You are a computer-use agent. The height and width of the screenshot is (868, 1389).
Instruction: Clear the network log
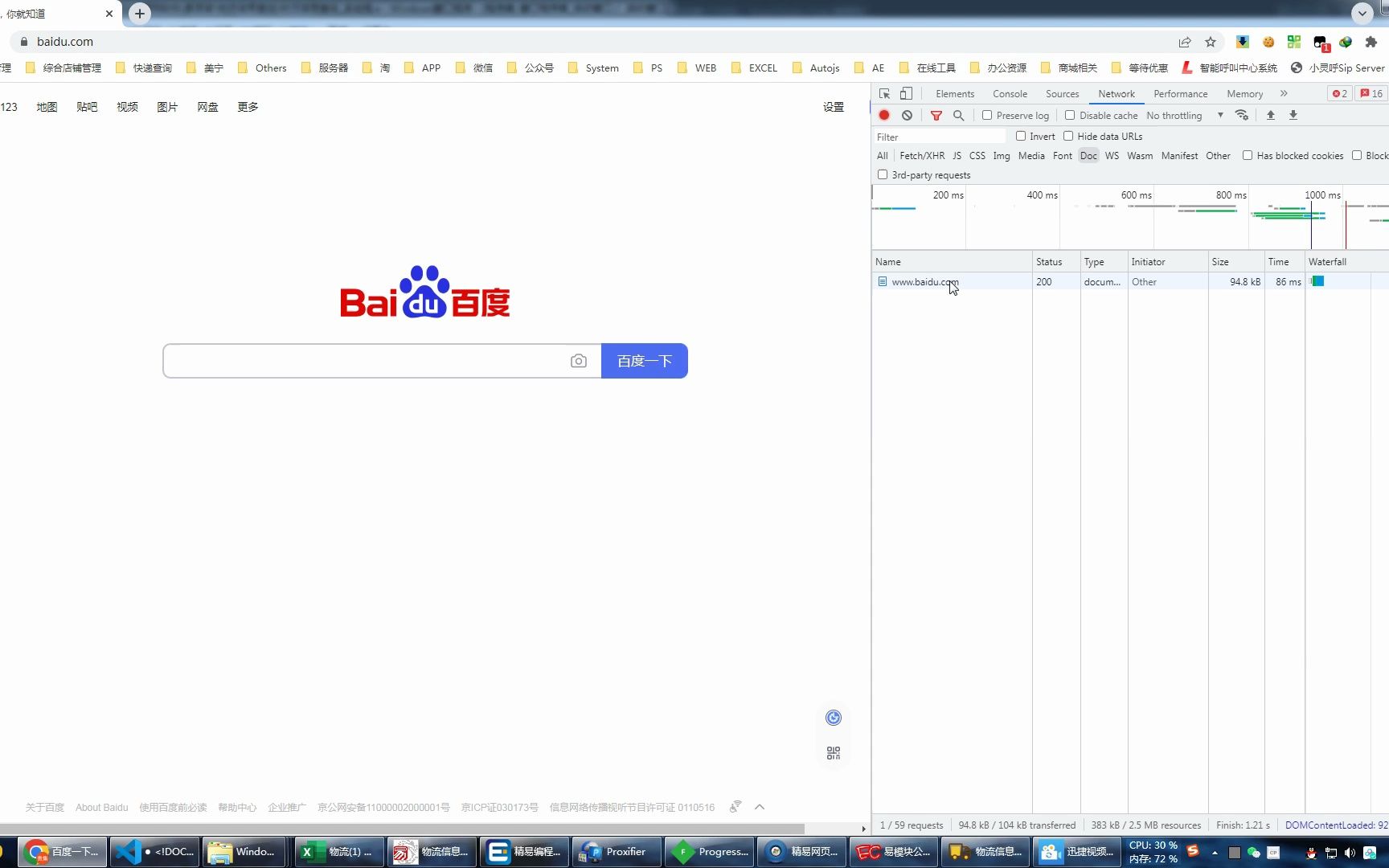[x=907, y=115]
